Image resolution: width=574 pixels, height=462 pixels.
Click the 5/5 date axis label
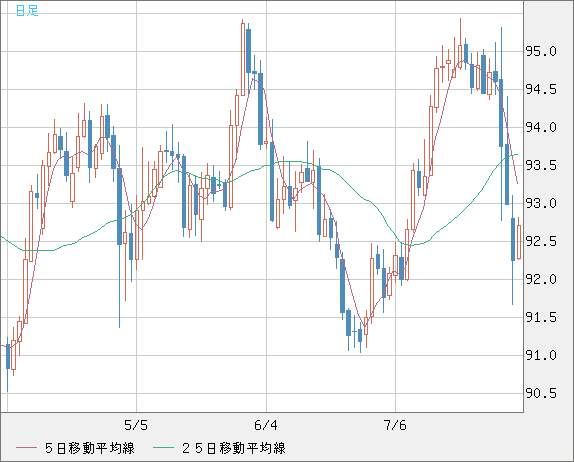click(136, 425)
